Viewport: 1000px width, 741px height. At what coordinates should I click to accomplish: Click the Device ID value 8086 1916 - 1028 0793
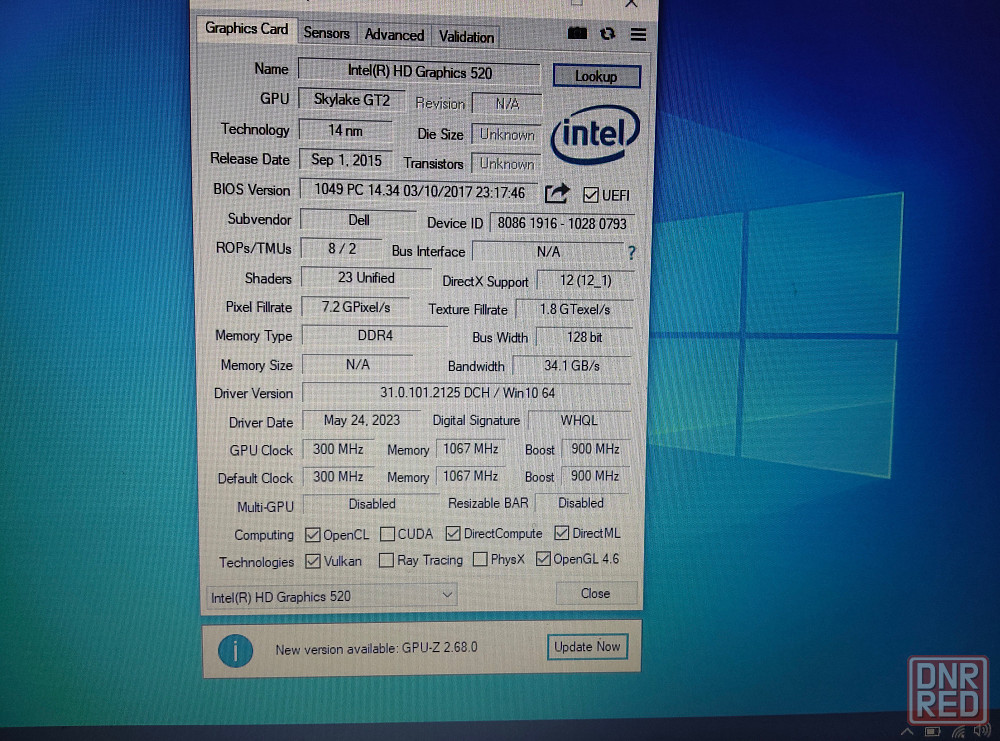(x=561, y=223)
